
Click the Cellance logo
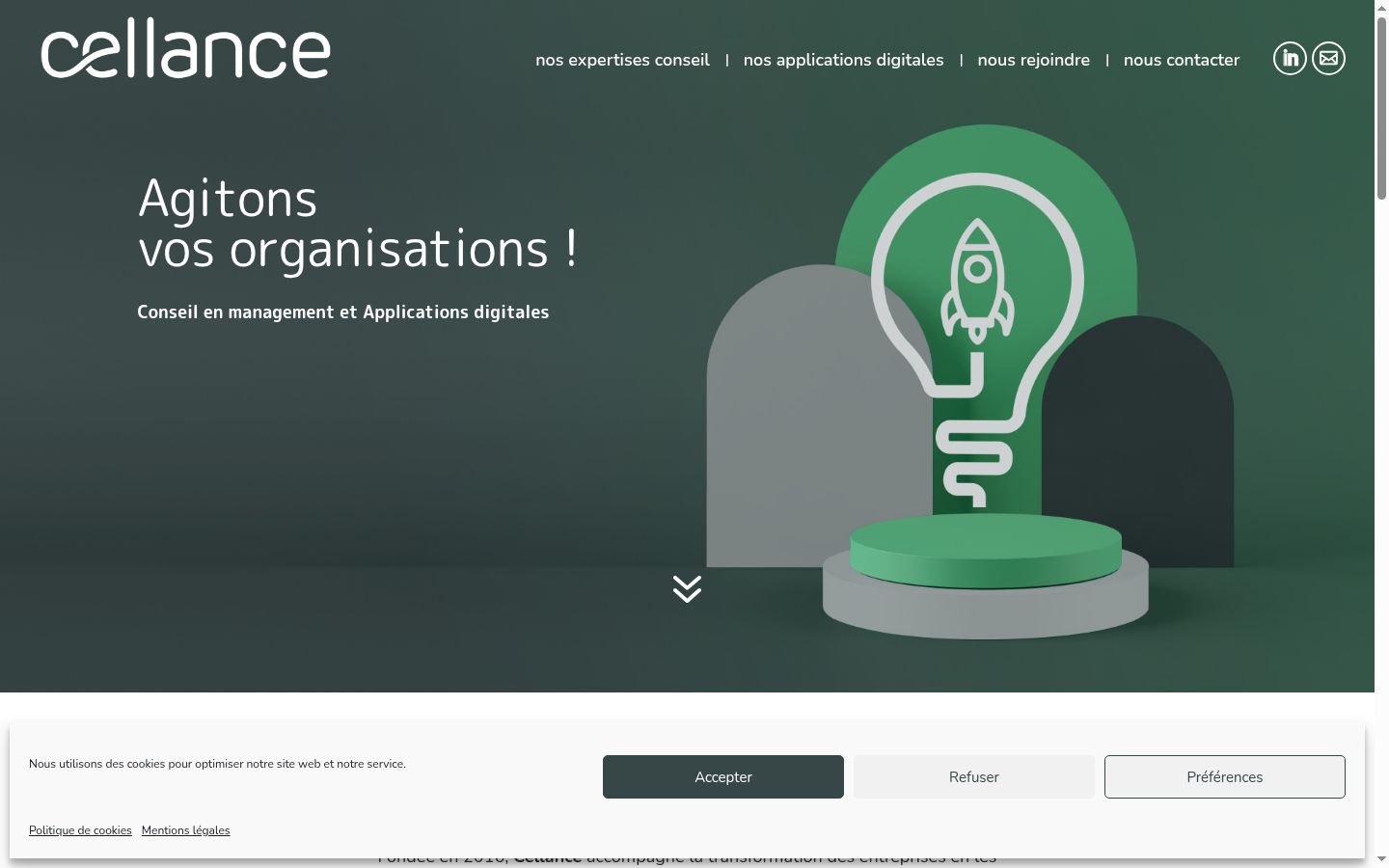[x=185, y=48]
